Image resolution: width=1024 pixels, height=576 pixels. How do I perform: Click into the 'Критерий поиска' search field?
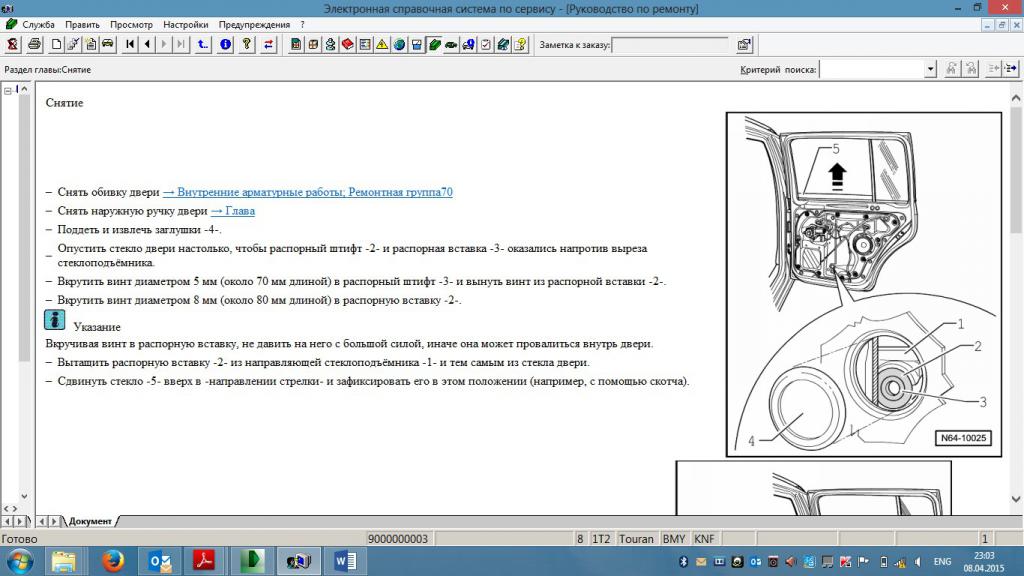(x=872, y=69)
